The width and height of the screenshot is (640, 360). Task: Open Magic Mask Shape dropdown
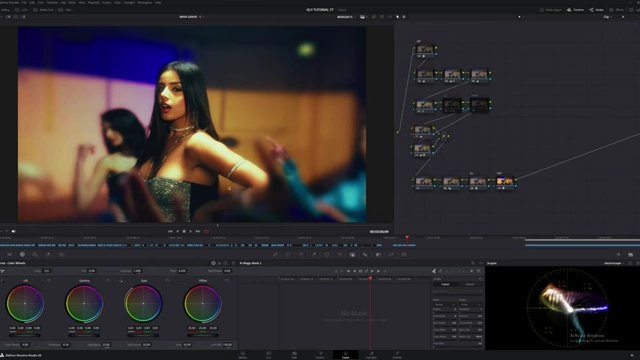470,304
